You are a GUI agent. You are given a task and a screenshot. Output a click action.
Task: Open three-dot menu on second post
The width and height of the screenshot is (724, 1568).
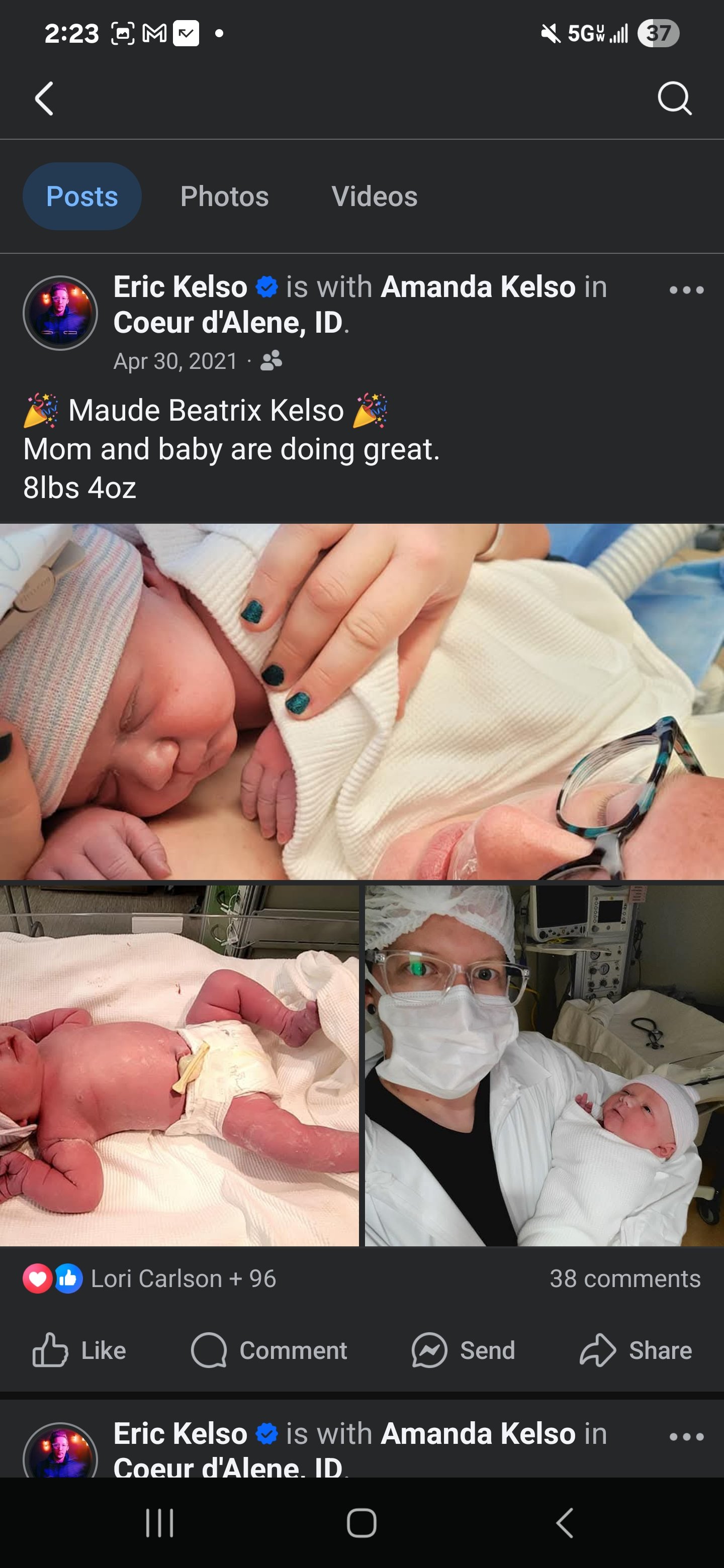tap(686, 1437)
